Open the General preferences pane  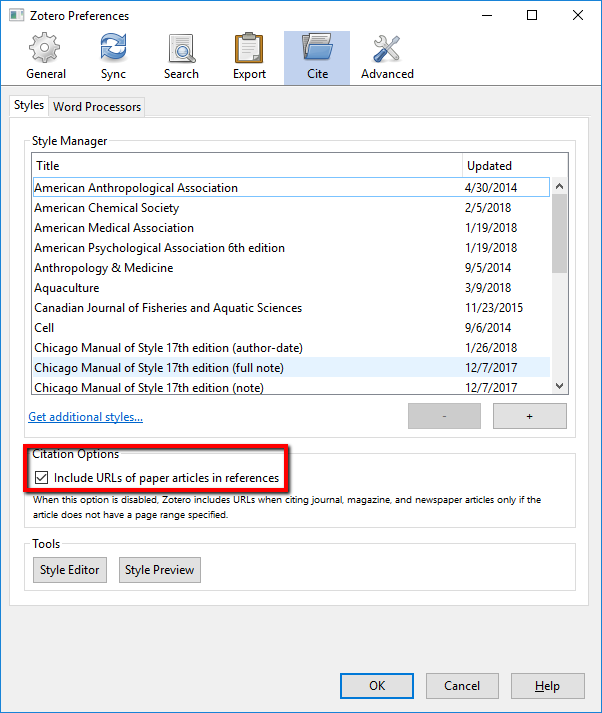(45, 58)
